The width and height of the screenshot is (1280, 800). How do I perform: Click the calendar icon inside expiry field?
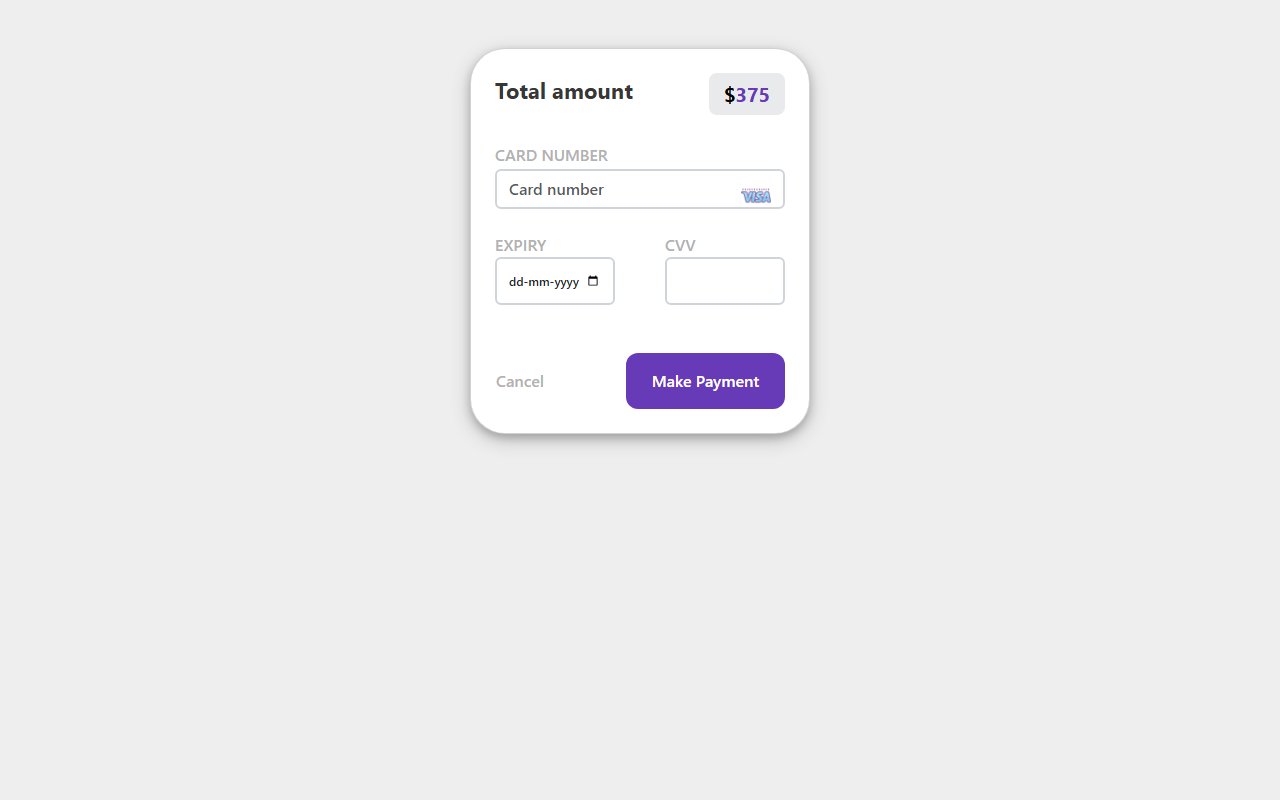(592, 281)
